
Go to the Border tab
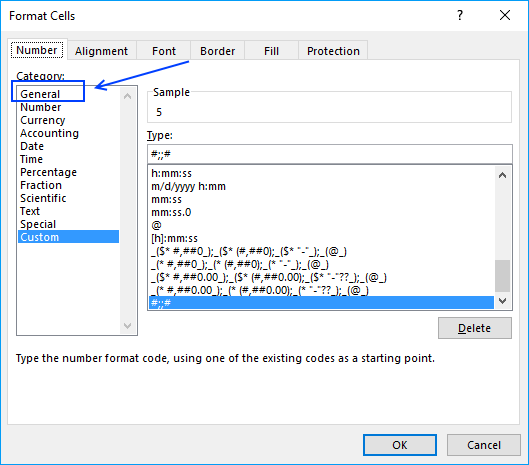[217, 51]
